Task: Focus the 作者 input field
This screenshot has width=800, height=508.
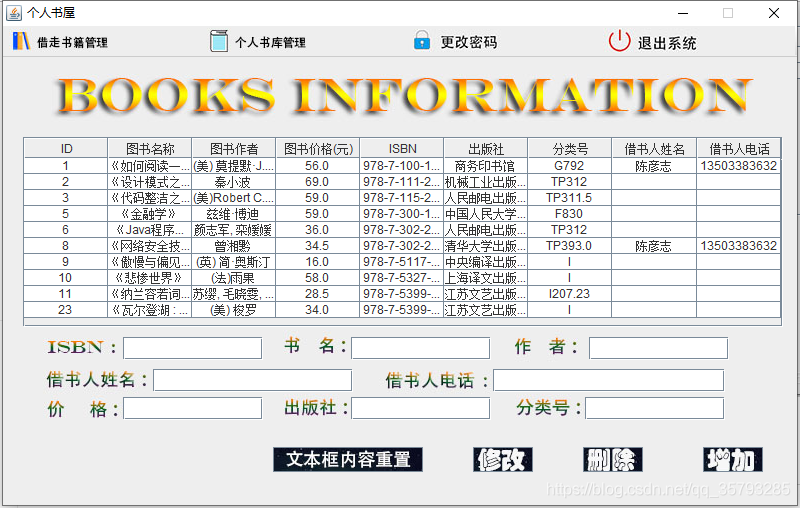Action: pyautogui.click(x=658, y=348)
